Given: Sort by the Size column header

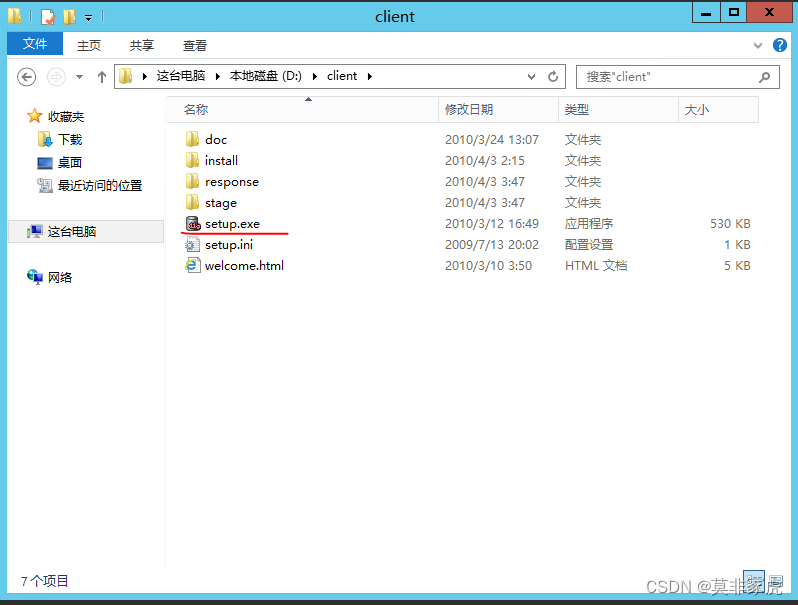Looking at the screenshot, I should [718, 109].
